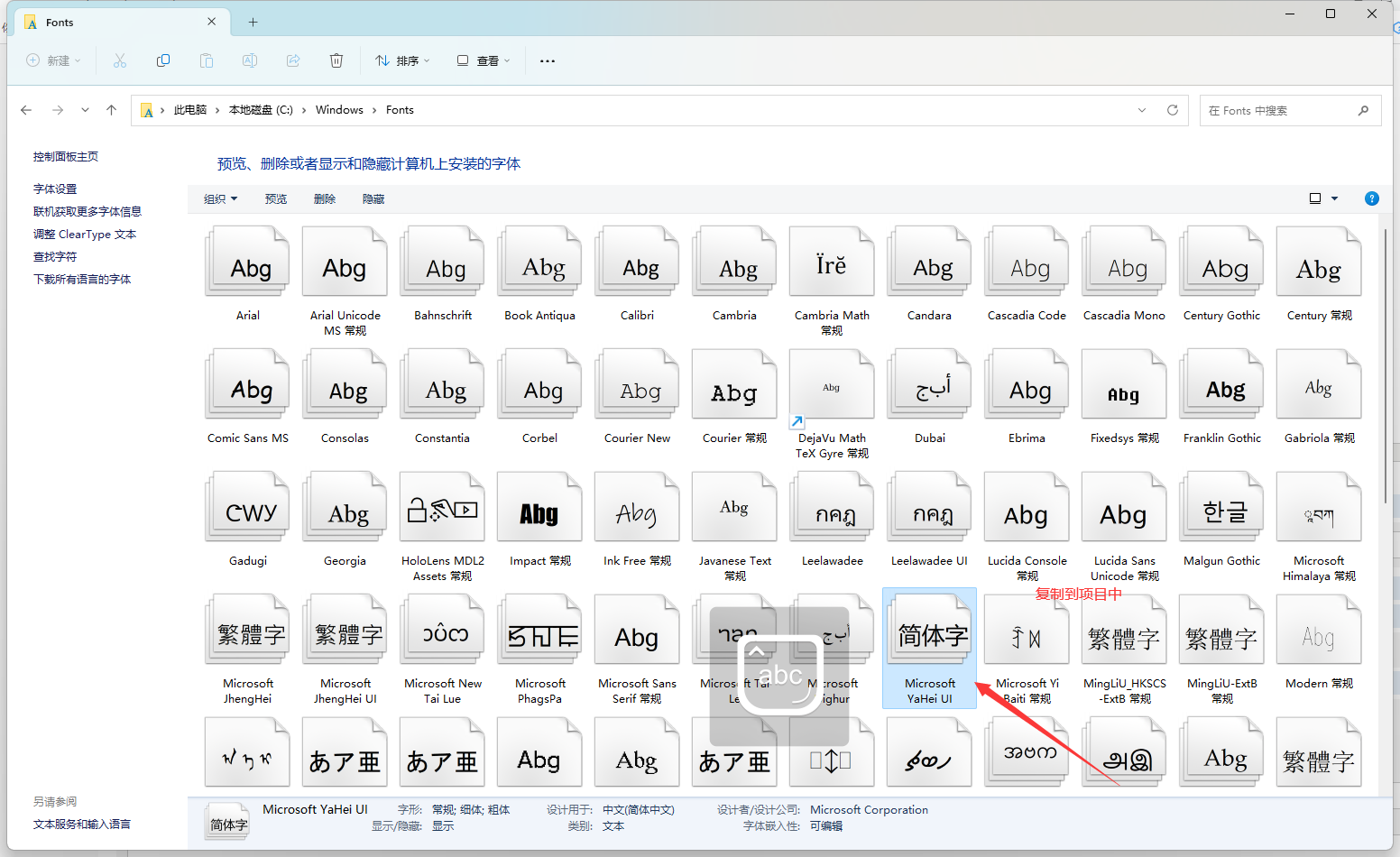Click the Share icon in toolbar

tap(293, 60)
